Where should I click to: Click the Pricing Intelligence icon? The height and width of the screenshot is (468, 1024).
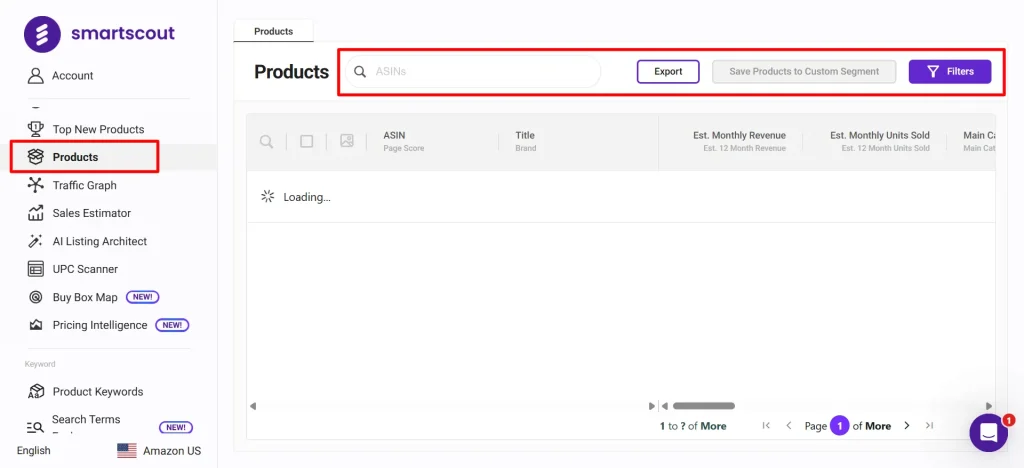pyautogui.click(x=35, y=325)
